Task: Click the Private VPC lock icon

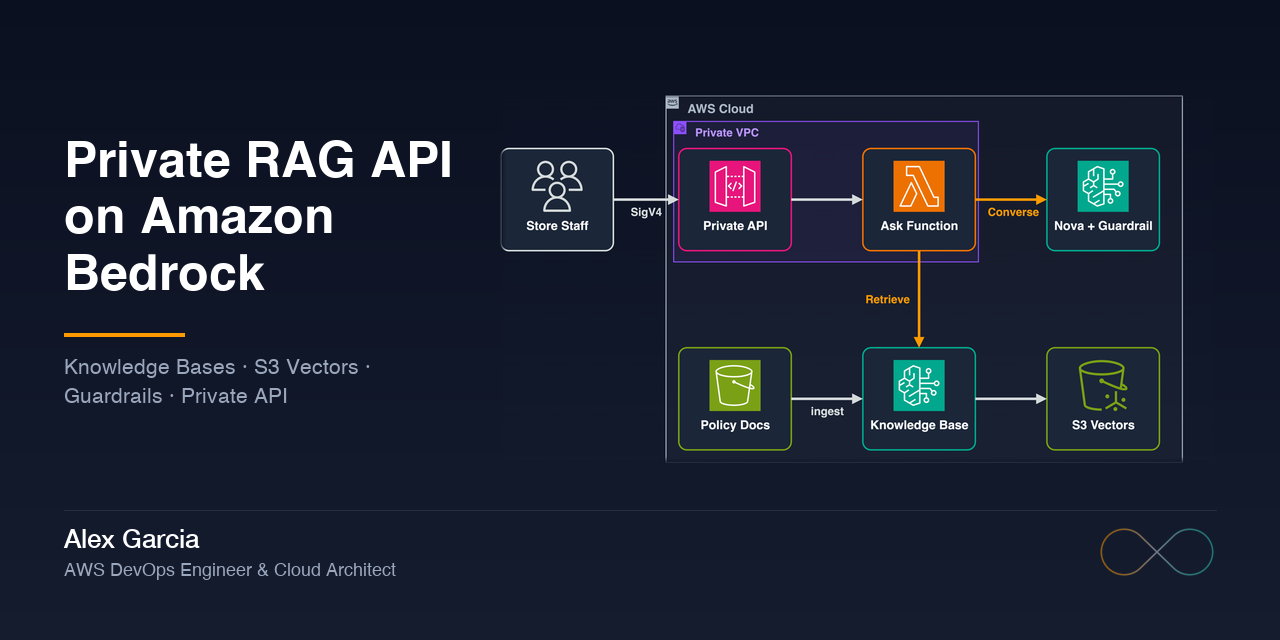Action: pyautogui.click(x=680, y=128)
